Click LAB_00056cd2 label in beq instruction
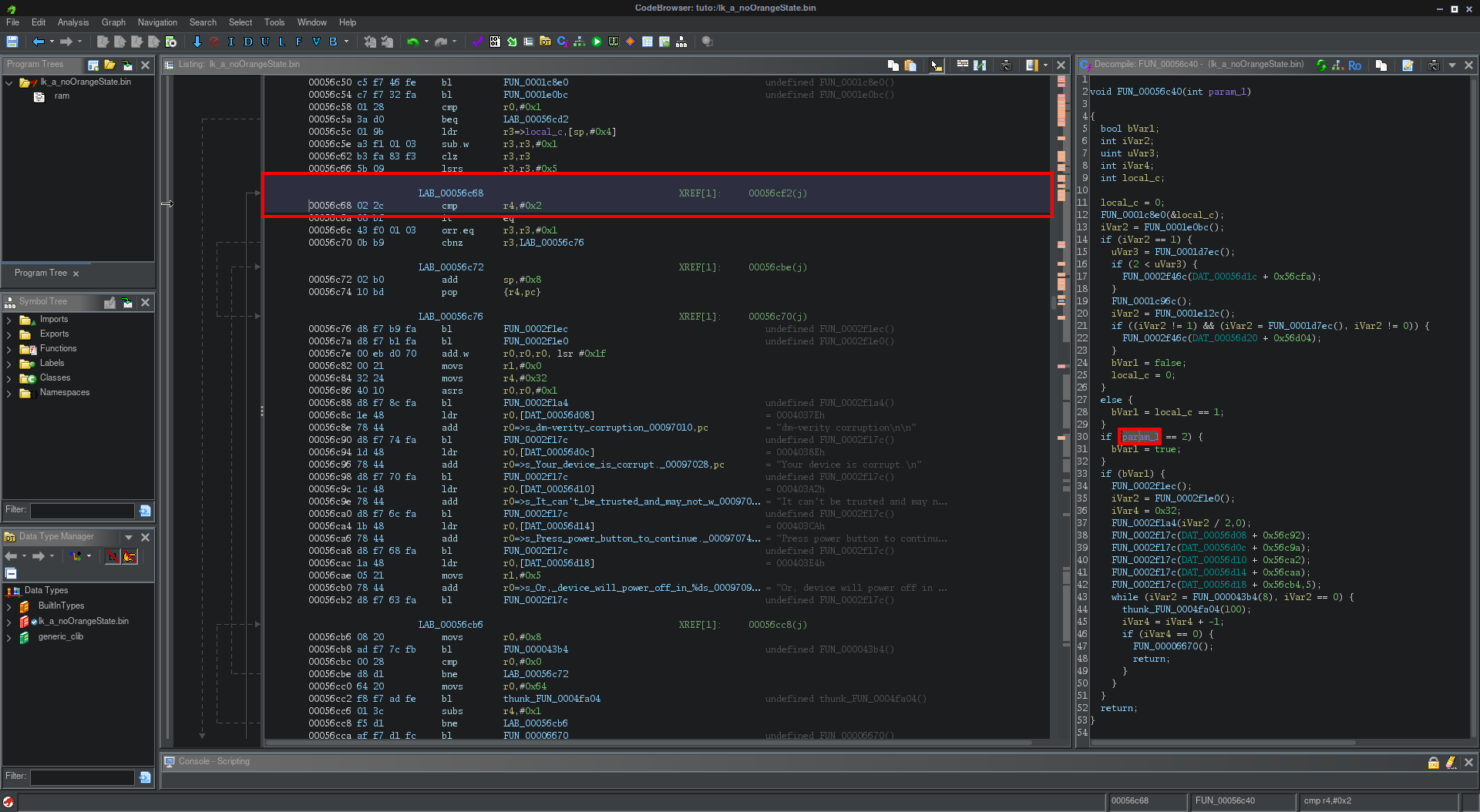The height and width of the screenshot is (812, 1480). click(535, 119)
